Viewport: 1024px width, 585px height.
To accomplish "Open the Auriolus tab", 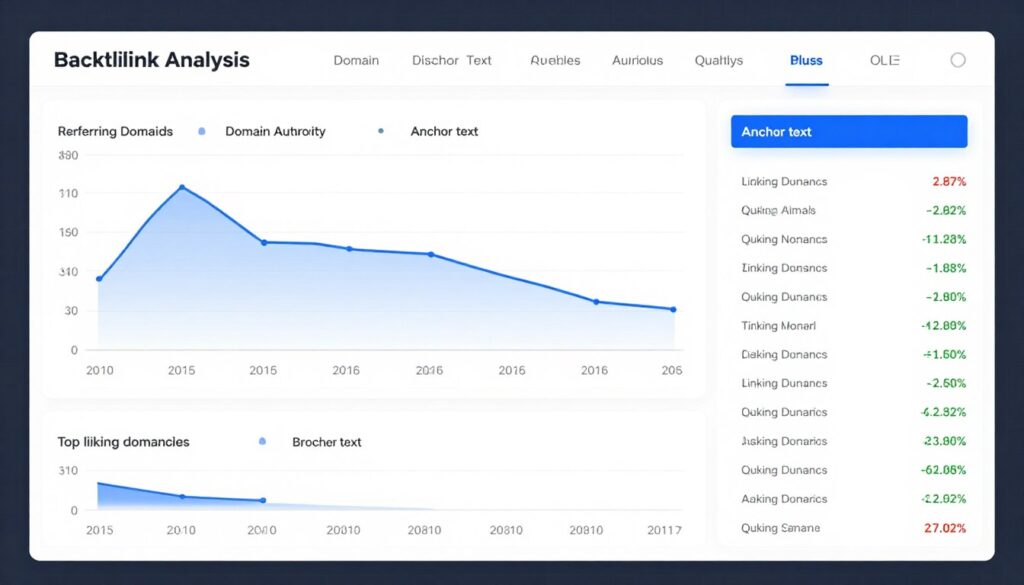I will coord(637,60).
